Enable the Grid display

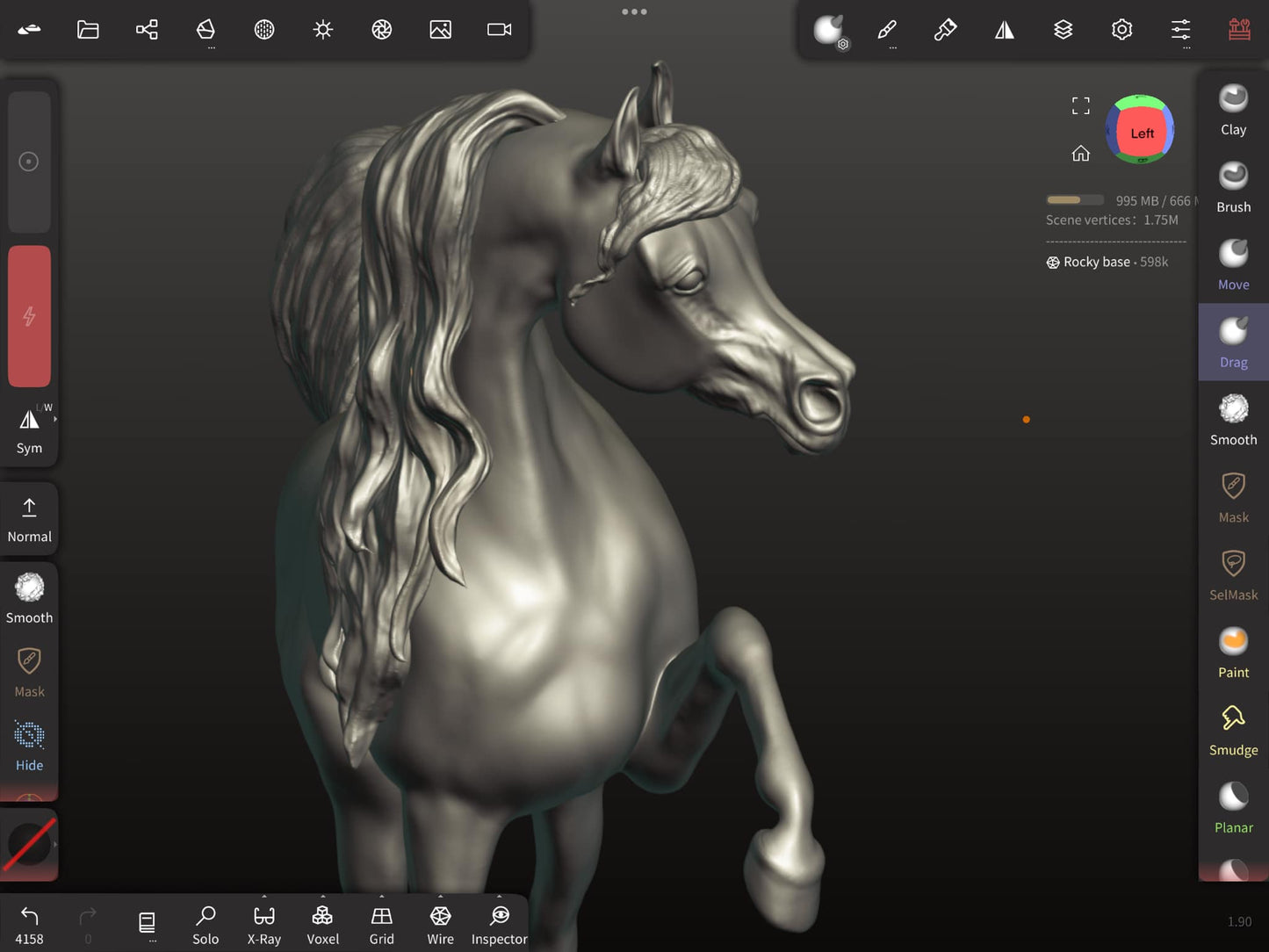381,925
